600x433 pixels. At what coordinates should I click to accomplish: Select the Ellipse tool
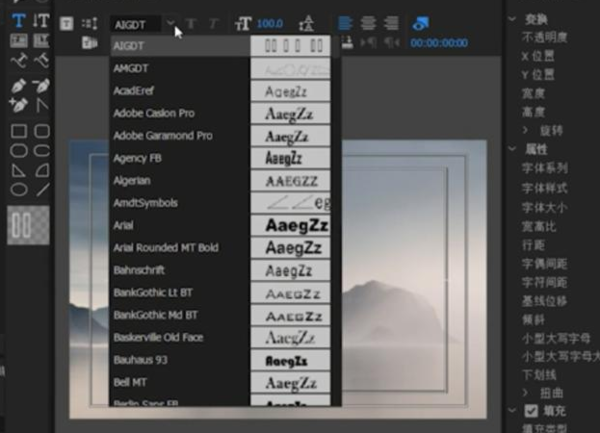pos(19,189)
